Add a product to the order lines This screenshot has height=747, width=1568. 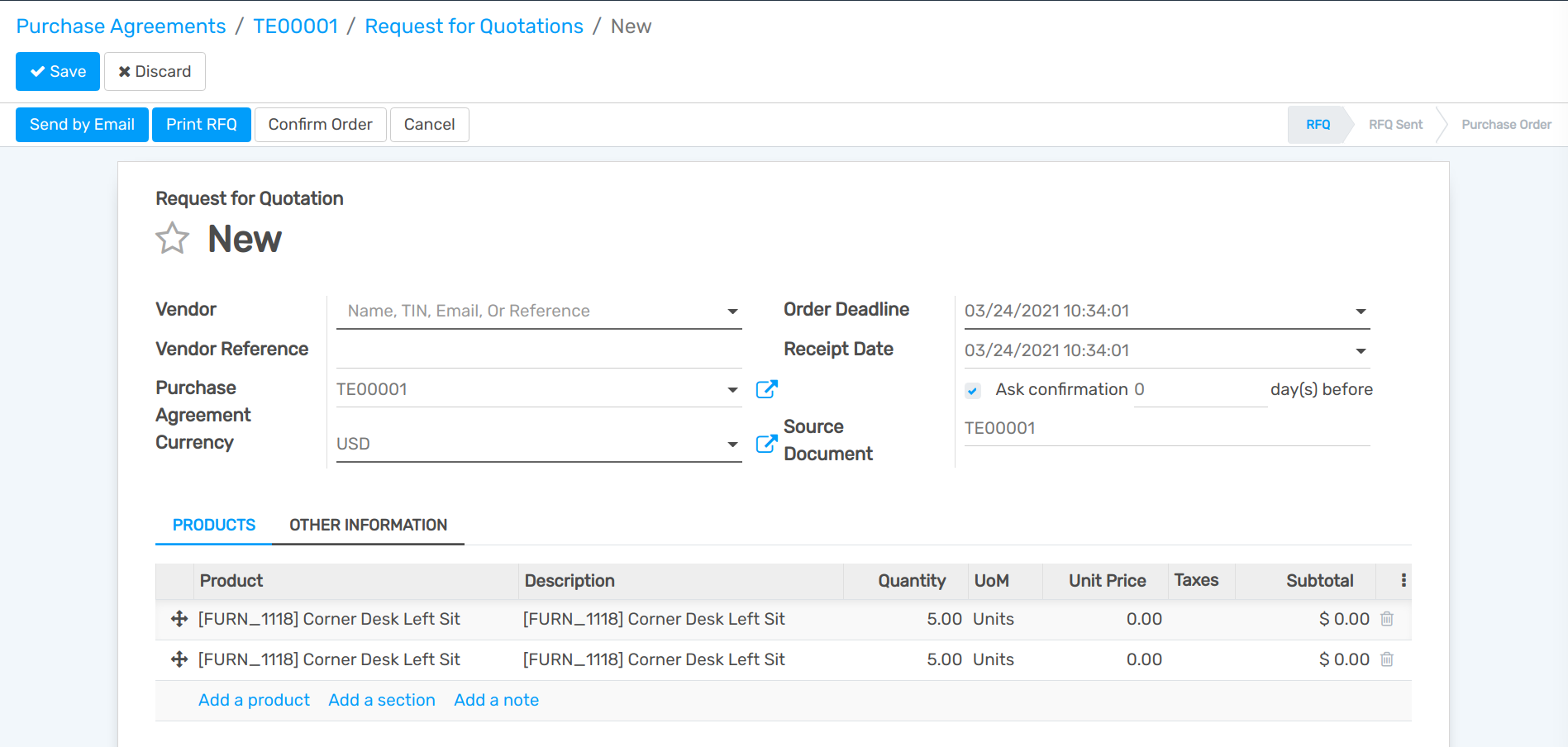click(254, 700)
